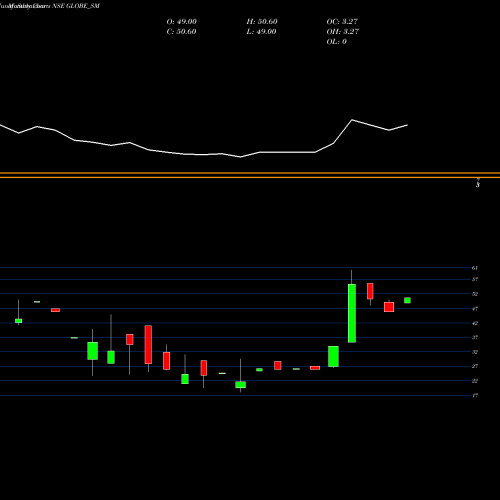
Task: Click the 57 price axis label
Action: (475, 279)
